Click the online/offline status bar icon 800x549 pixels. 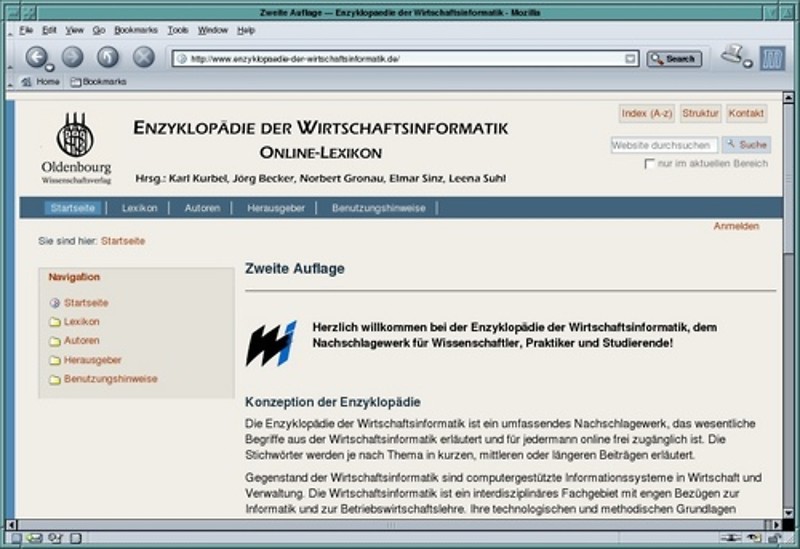[731, 538]
